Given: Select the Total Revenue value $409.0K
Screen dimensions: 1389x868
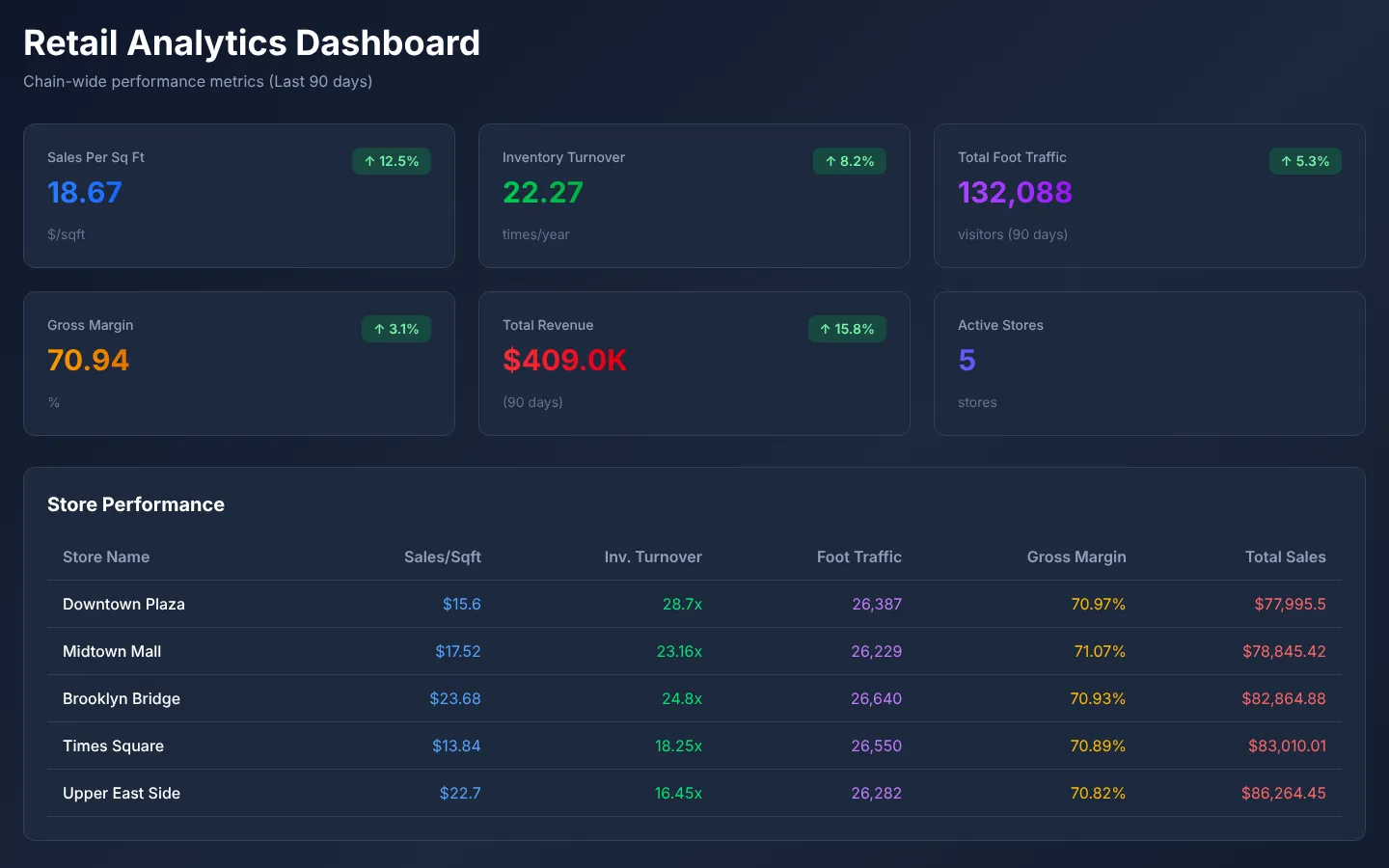Looking at the screenshot, I should [x=564, y=361].
